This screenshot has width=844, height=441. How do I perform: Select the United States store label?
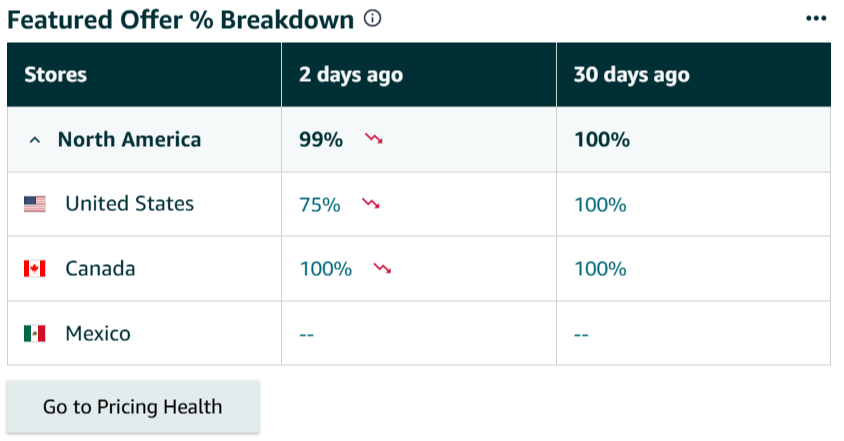tap(130, 204)
